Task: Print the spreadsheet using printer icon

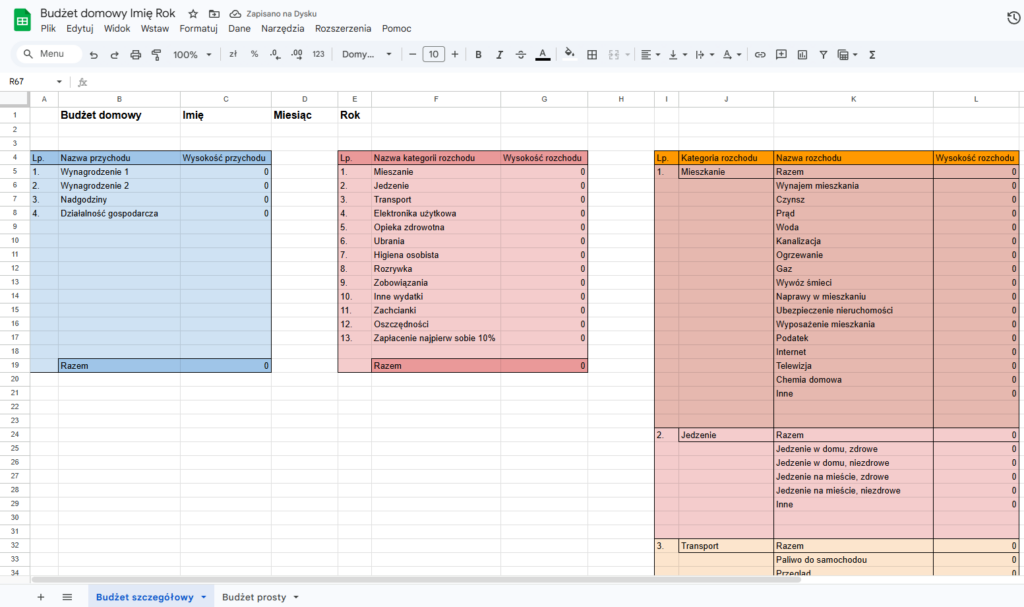Action: (x=135, y=55)
